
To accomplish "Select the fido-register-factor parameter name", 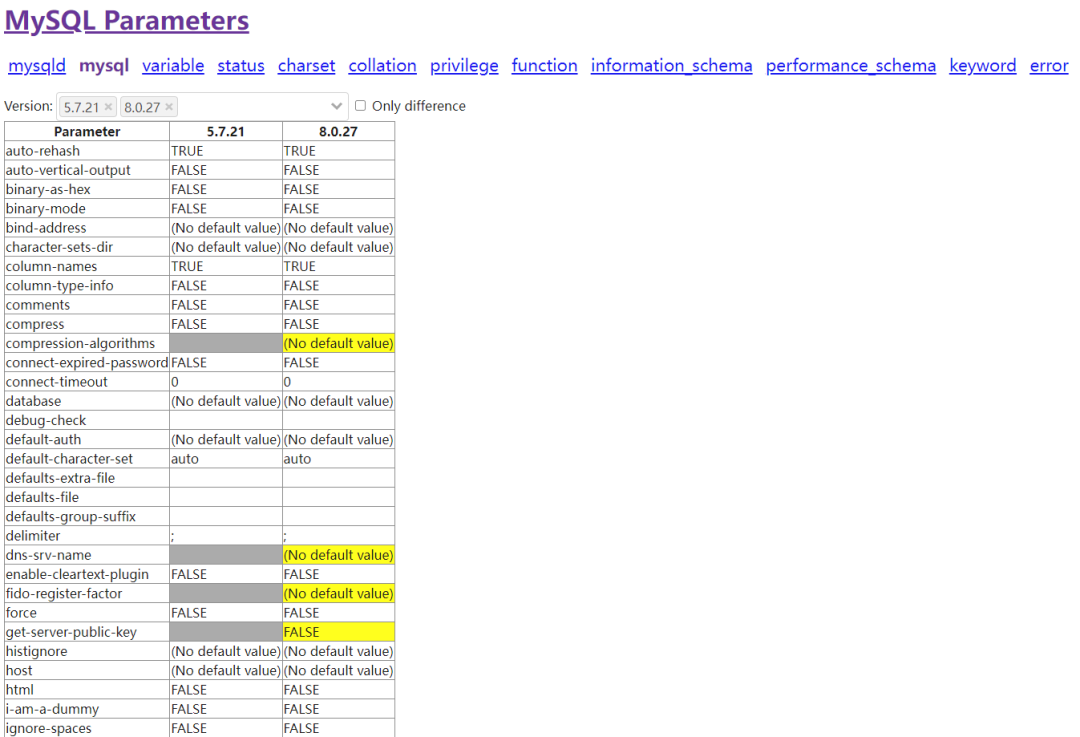I will (x=64, y=594).
